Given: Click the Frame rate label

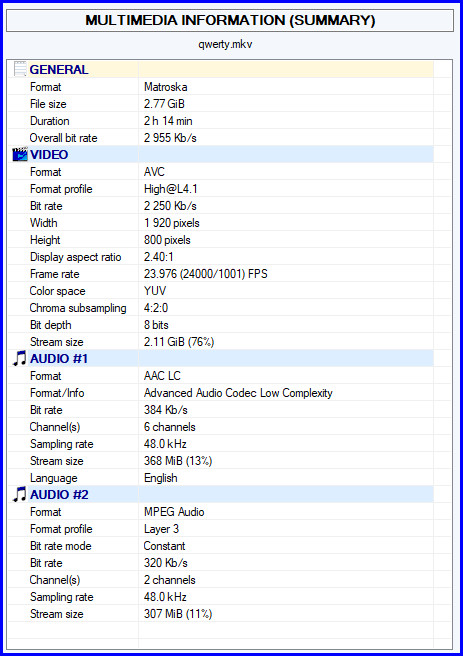Looking at the screenshot, I should [55, 274].
